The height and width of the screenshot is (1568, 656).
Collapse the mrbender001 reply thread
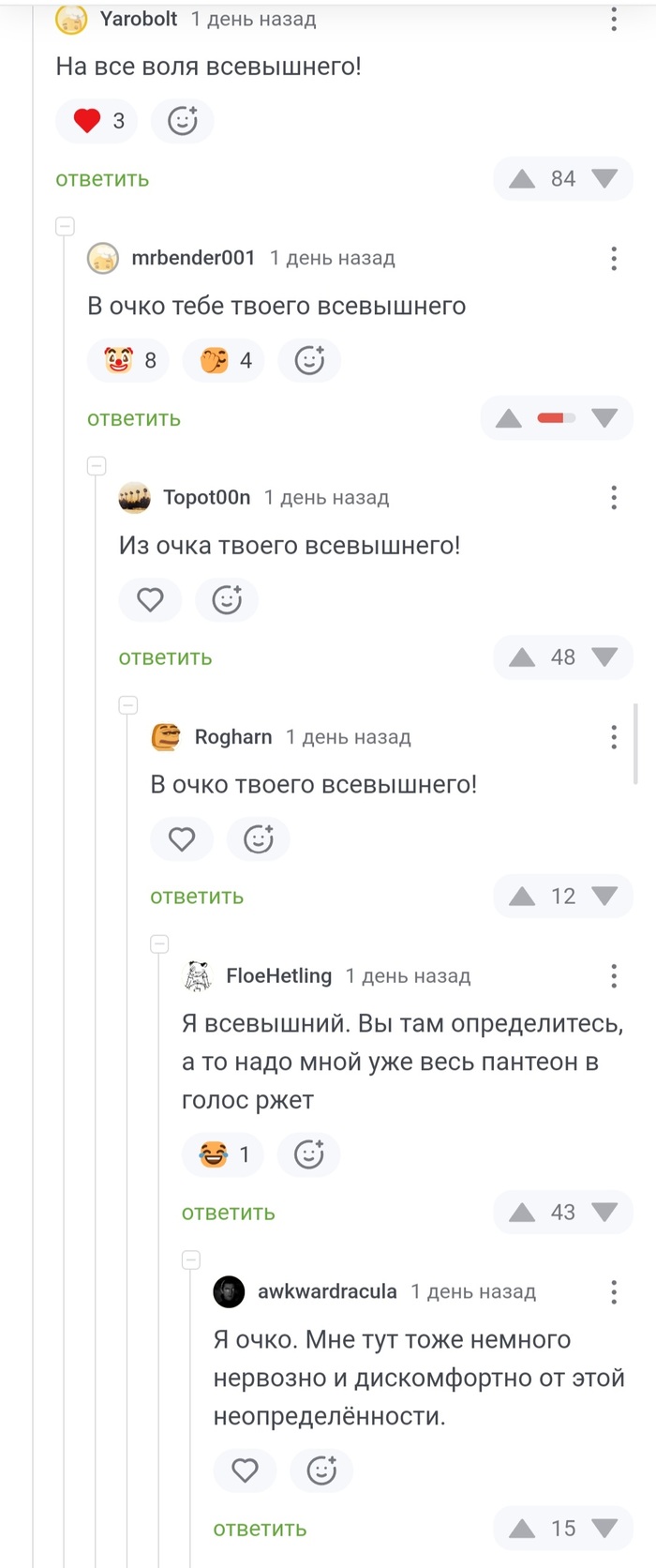tap(66, 226)
